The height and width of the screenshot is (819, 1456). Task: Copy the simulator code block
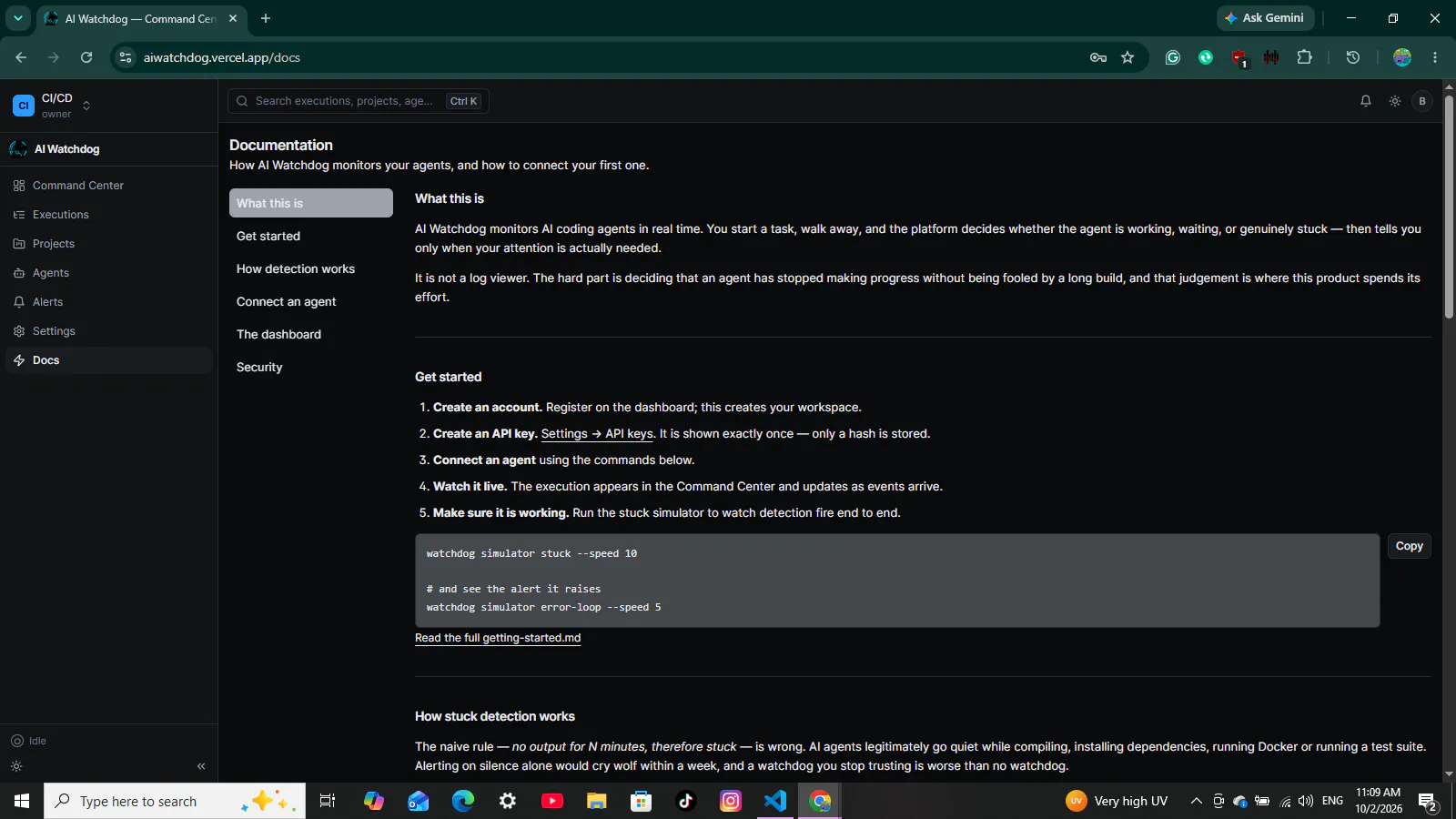tap(1410, 546)
